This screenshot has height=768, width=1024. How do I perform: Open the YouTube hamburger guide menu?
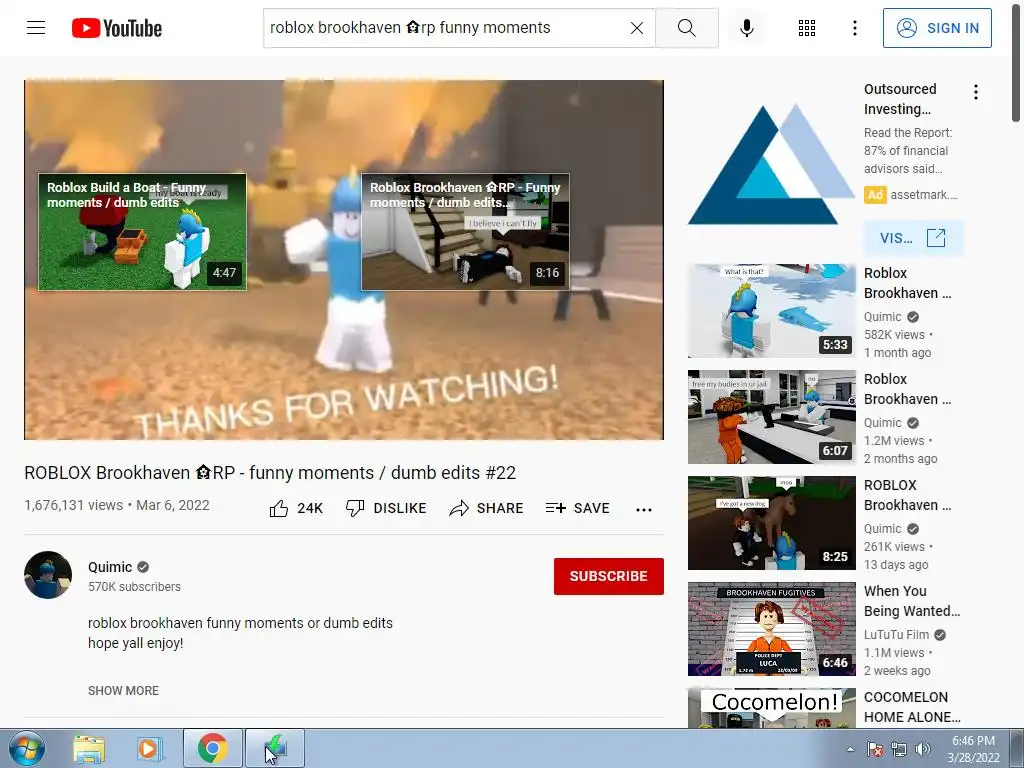[36, 27]
